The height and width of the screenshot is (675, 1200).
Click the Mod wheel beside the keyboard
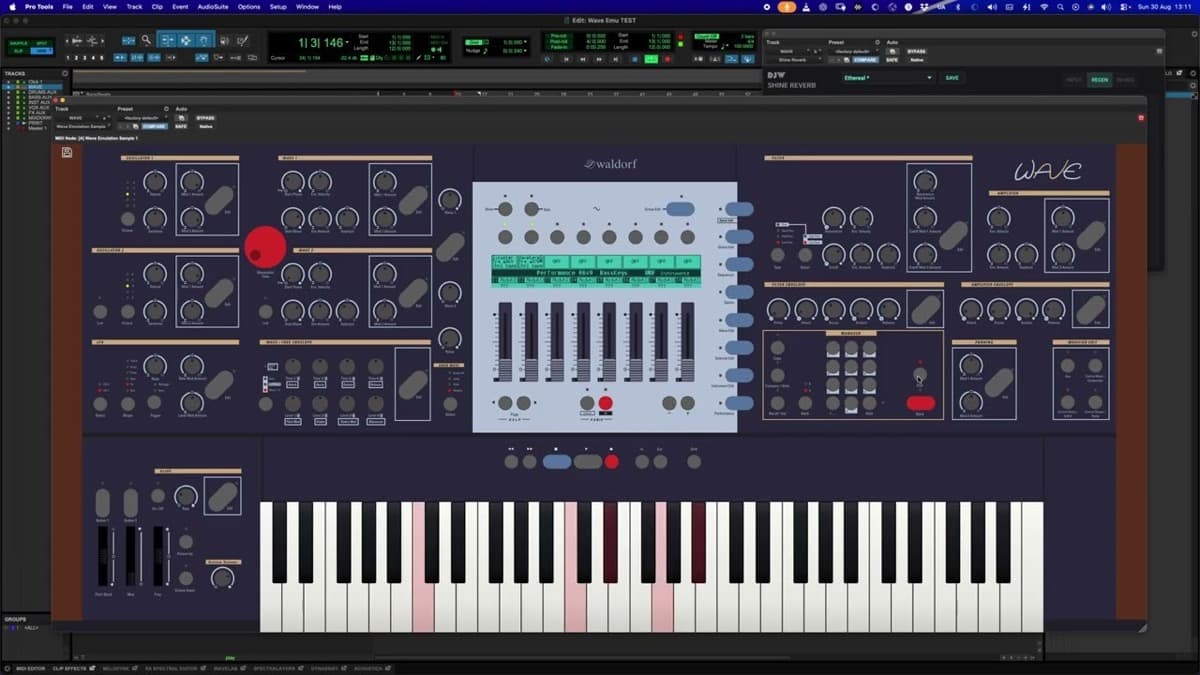tap(130, 556)
